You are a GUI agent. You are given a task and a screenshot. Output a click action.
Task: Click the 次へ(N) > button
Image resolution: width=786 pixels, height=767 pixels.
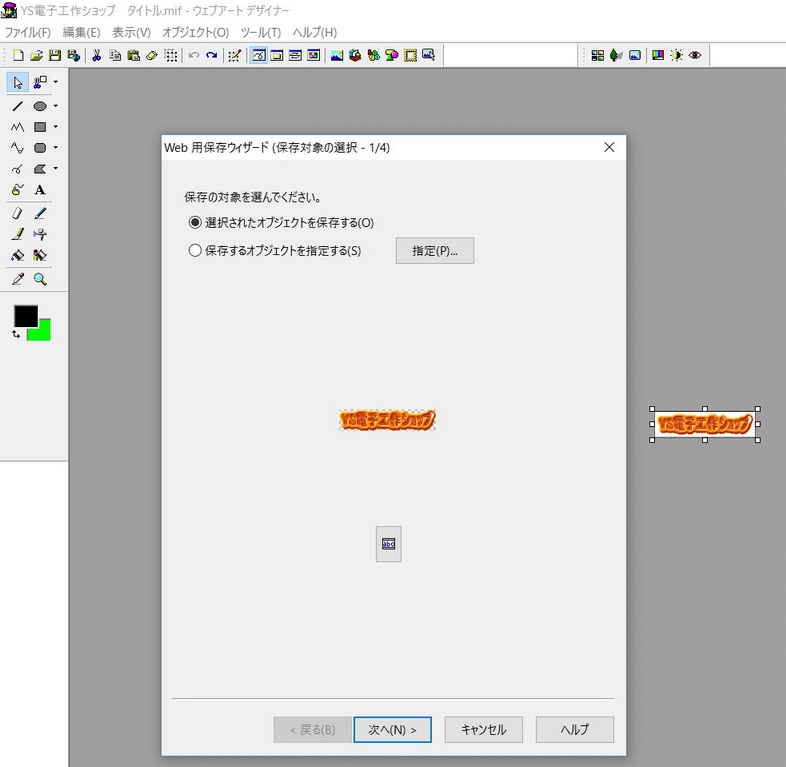tap(392, 730)
